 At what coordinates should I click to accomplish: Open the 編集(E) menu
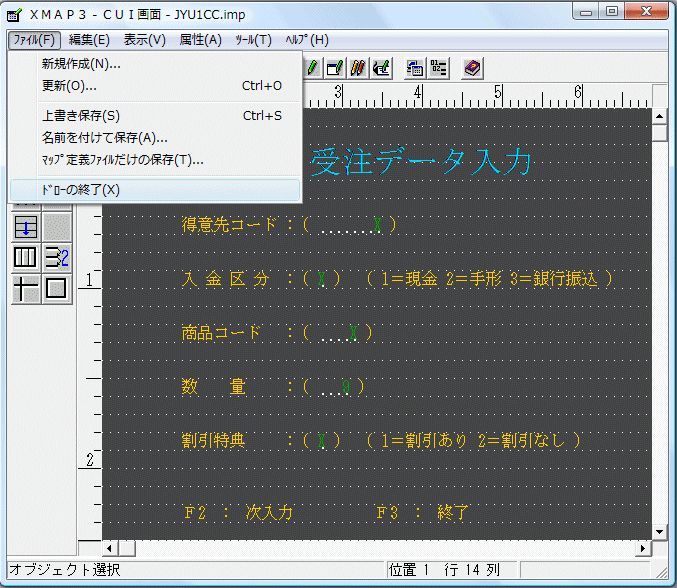89,40
